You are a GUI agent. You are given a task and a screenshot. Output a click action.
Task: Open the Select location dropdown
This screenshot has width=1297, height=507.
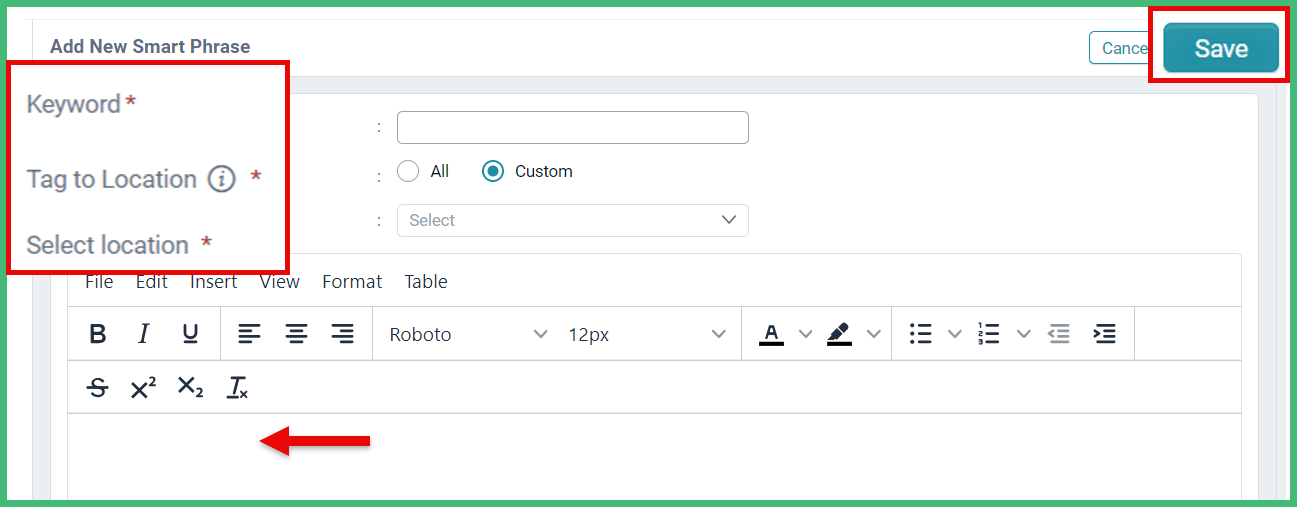[x=573, y=220]
